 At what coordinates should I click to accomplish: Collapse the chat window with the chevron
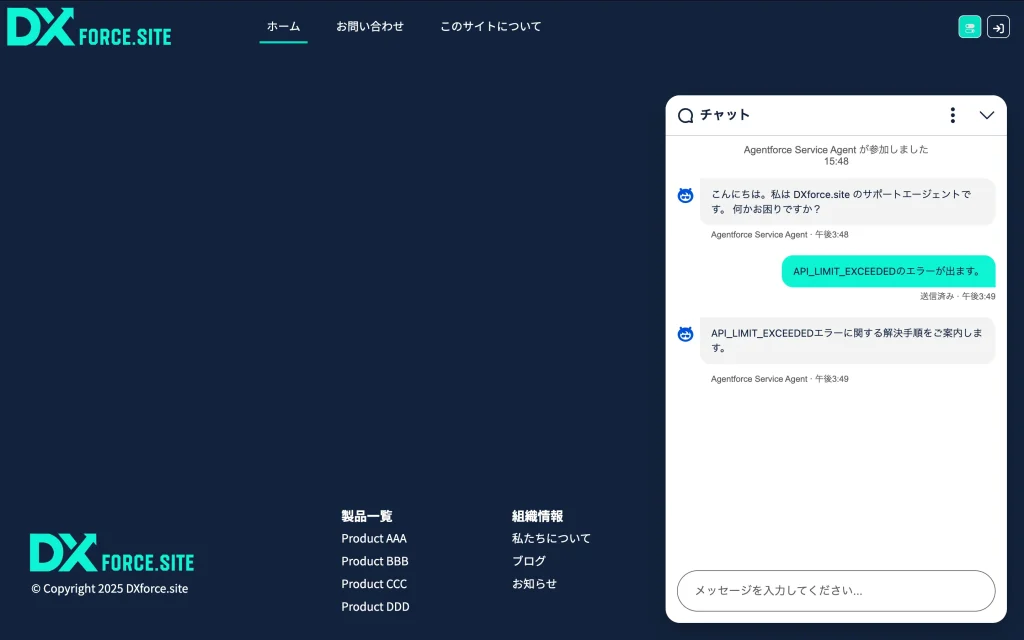click(987, 115)
